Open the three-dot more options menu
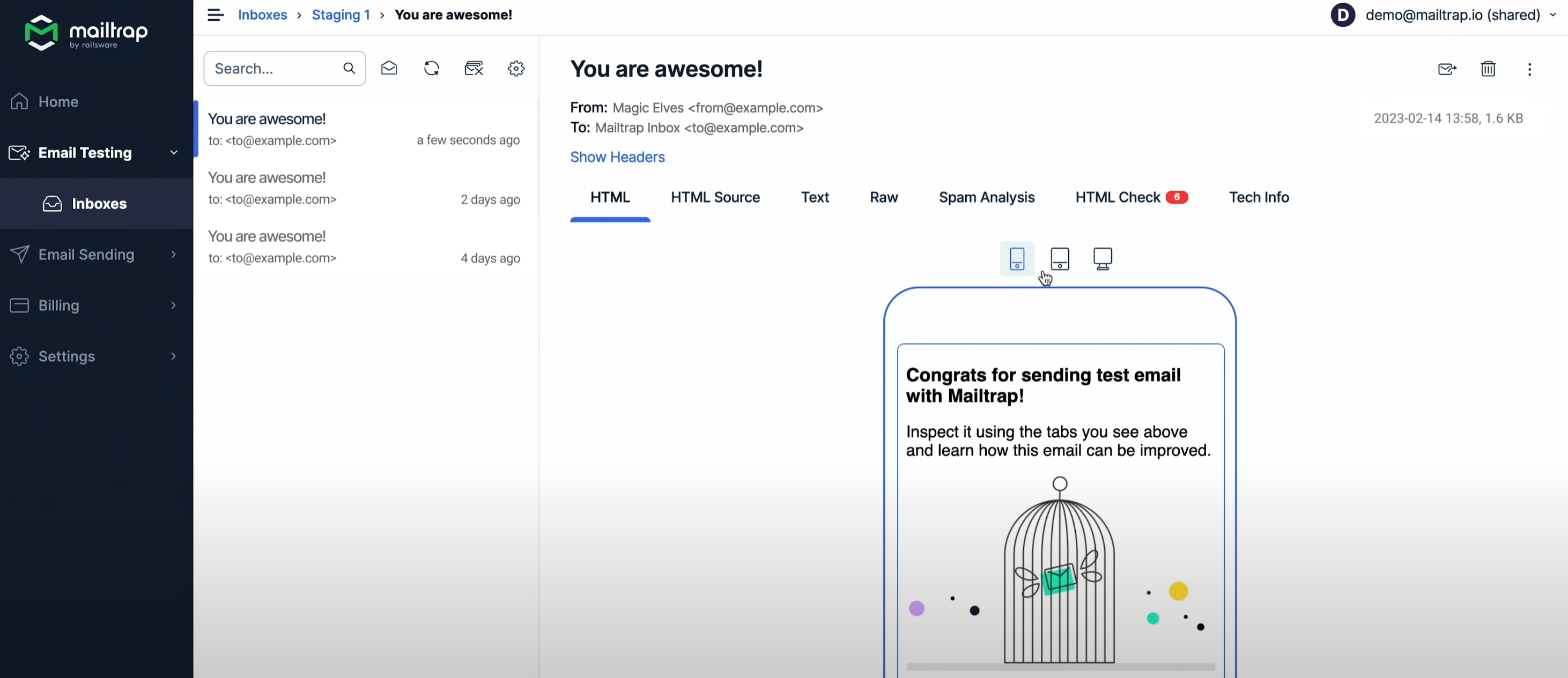Image resolution: width=1568 pixels, height=678 pixels. (1529, 69)
